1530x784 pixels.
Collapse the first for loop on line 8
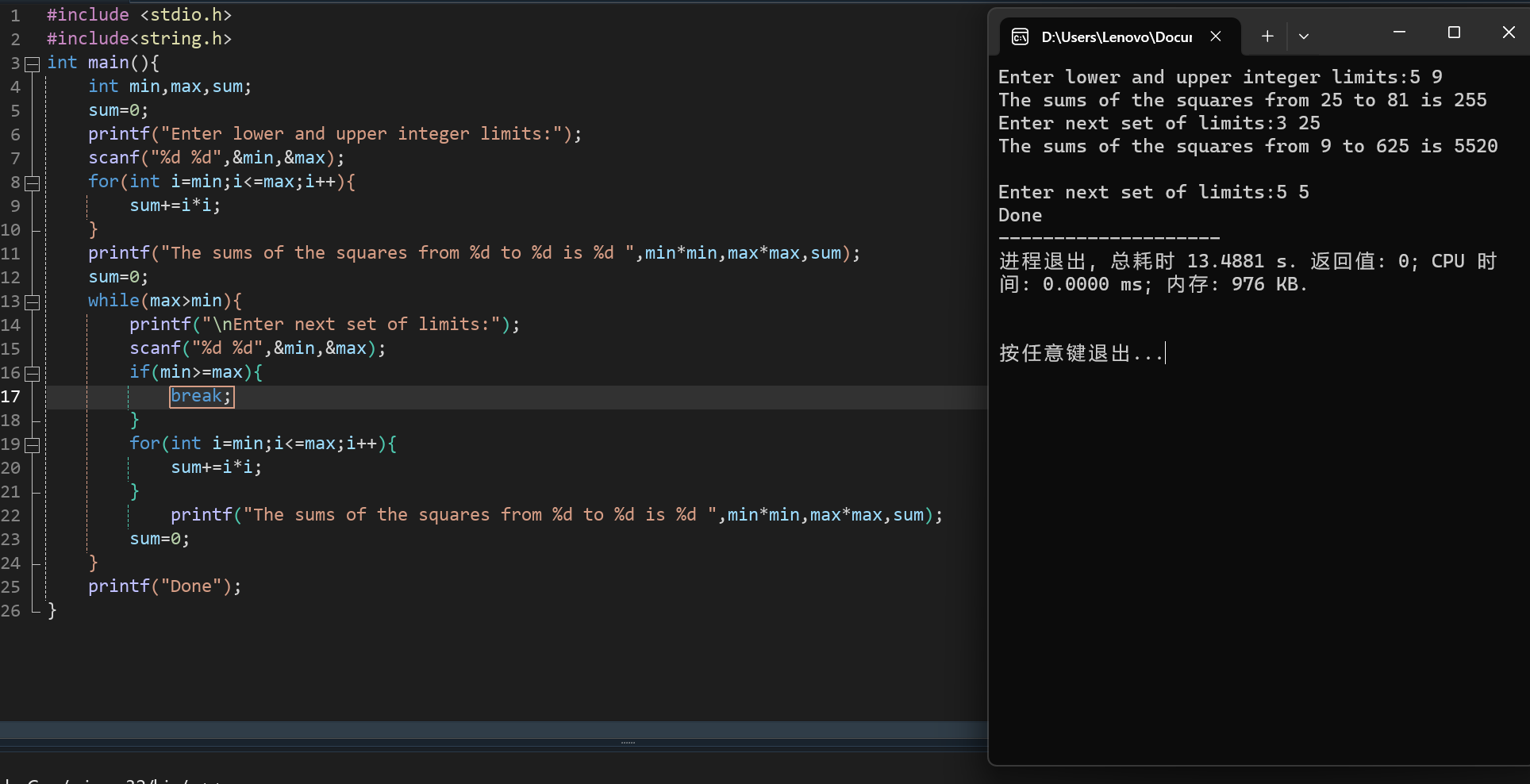click(33, 183)
